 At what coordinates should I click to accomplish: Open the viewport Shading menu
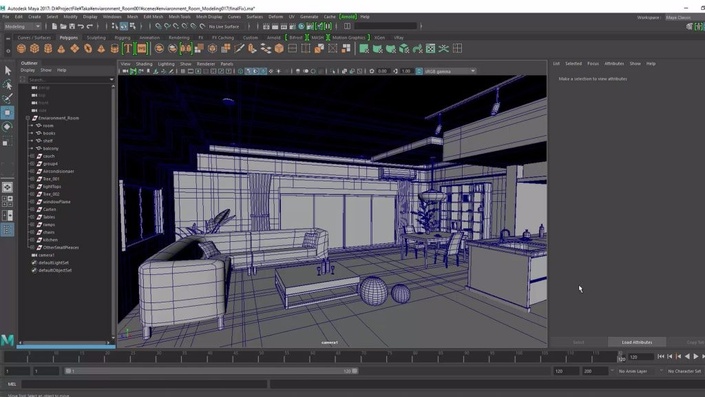(x=144, y=64)
